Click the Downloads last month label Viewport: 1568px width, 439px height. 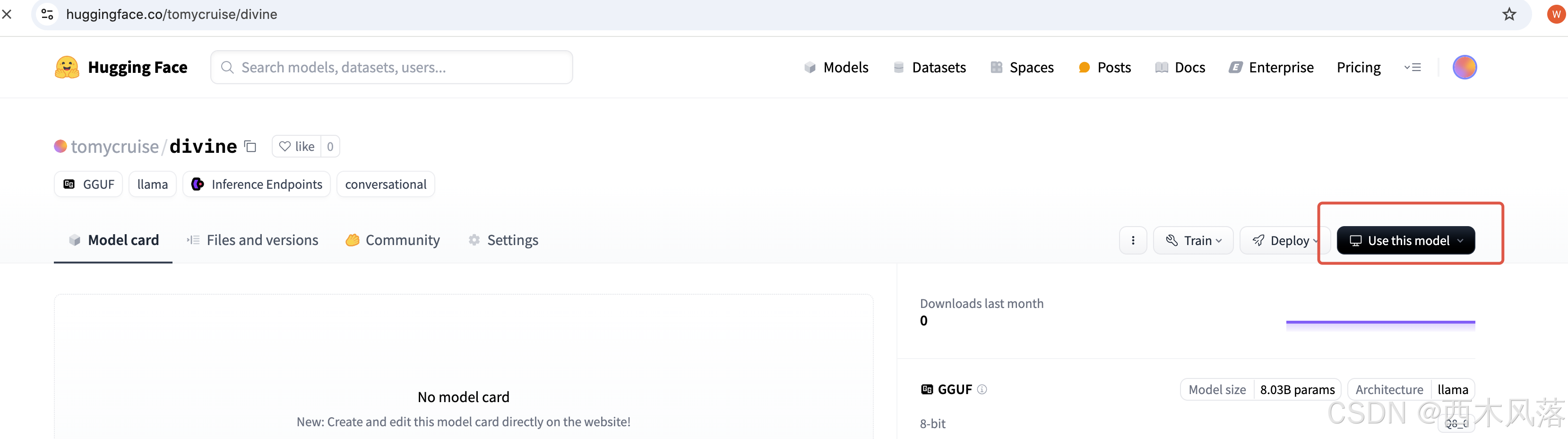(982, 304)
